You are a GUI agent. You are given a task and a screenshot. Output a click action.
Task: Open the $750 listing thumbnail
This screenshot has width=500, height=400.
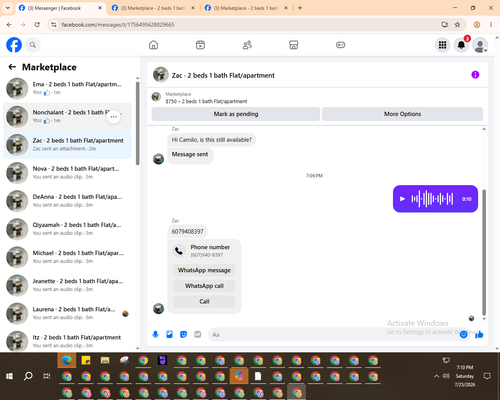tap(156, 97)
